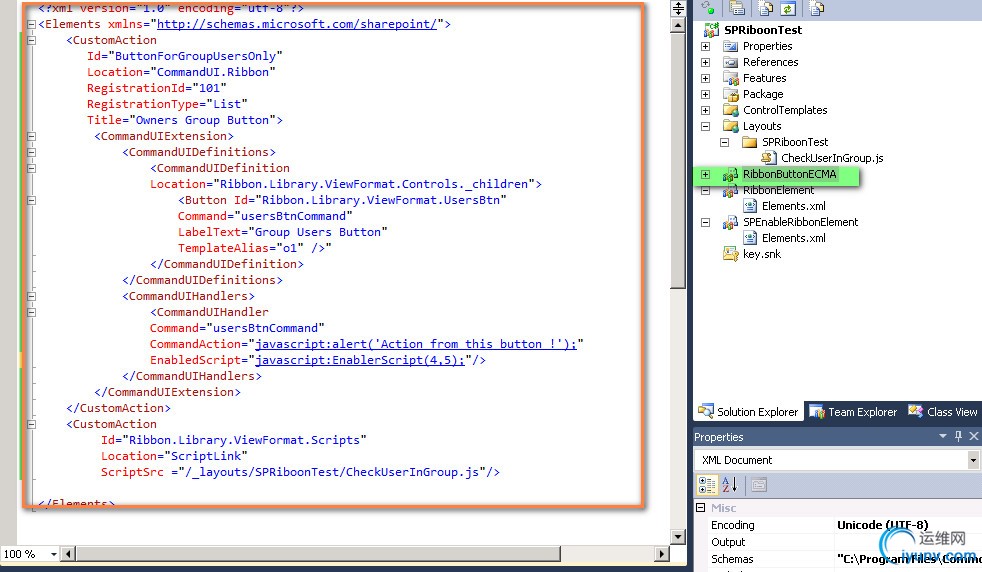The image size is (982, 572).
Task: Collapse the Misc properties category
Action: click(701, 507)
